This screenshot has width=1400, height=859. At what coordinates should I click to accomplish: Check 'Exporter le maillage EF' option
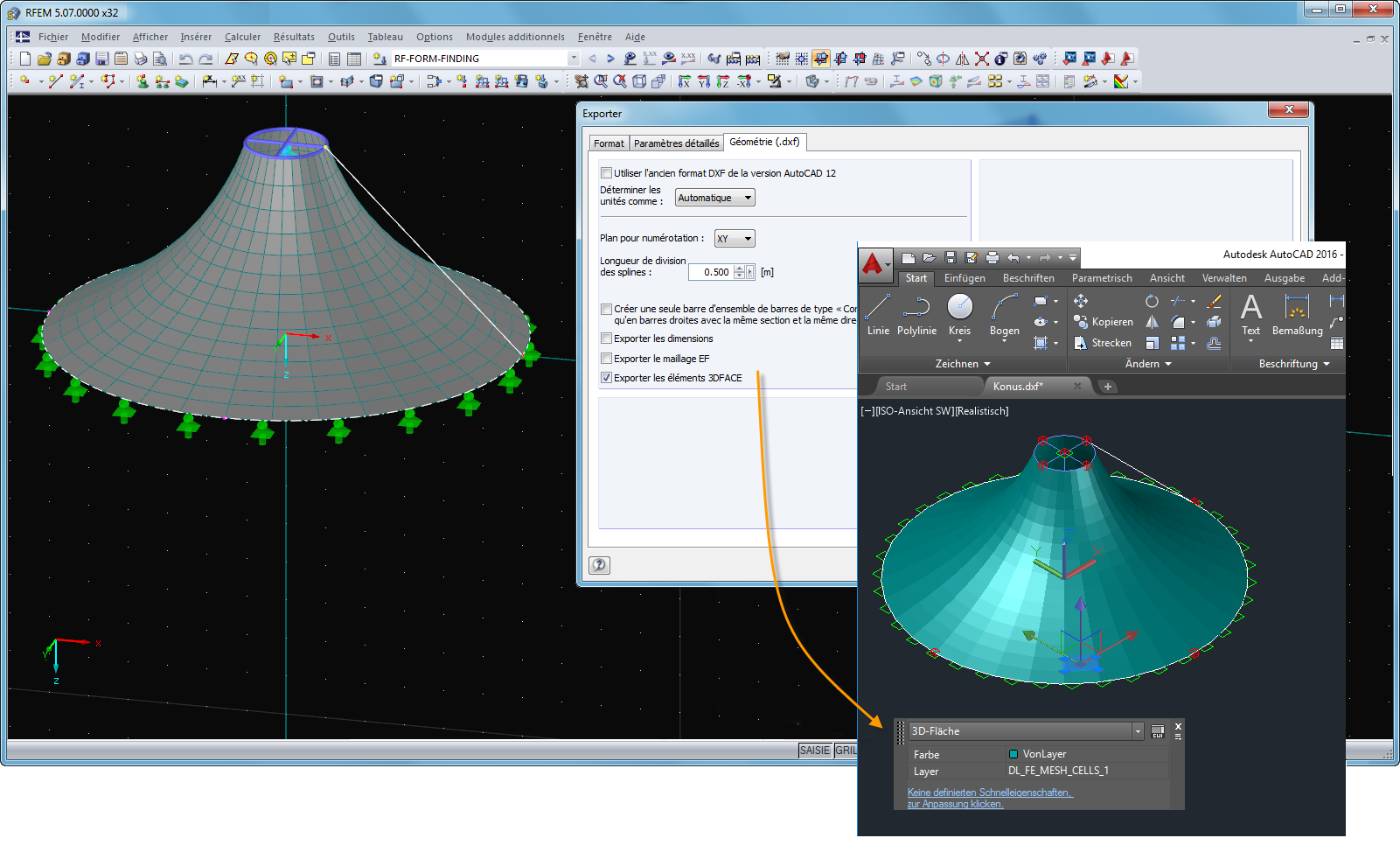606,358
